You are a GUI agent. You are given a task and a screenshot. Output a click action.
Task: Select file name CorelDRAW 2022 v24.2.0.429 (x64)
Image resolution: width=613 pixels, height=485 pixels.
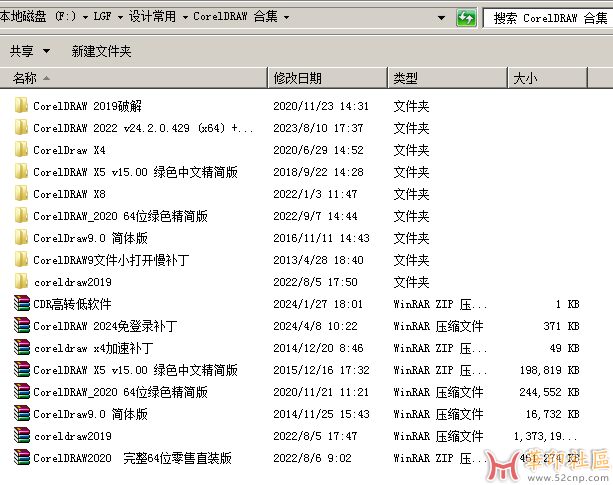click(x=143, y=128)
